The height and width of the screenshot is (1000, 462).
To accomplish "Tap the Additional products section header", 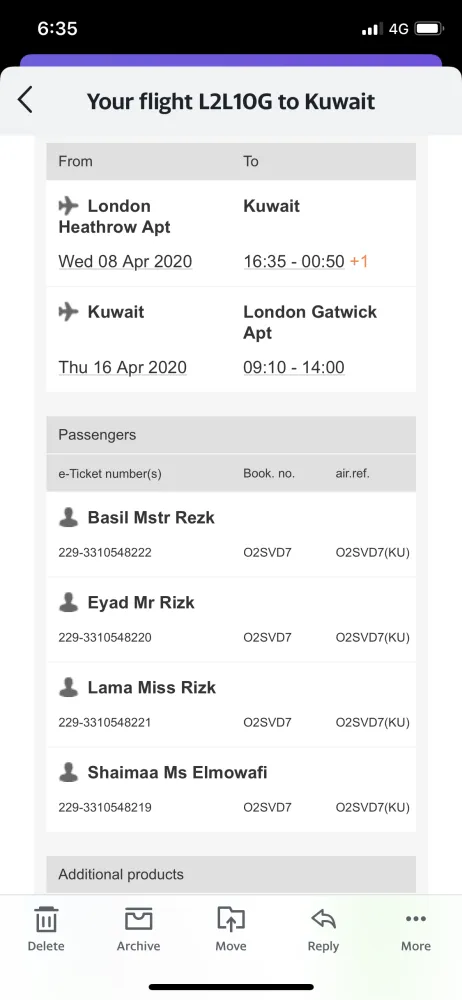I will (x=231, y=874).
